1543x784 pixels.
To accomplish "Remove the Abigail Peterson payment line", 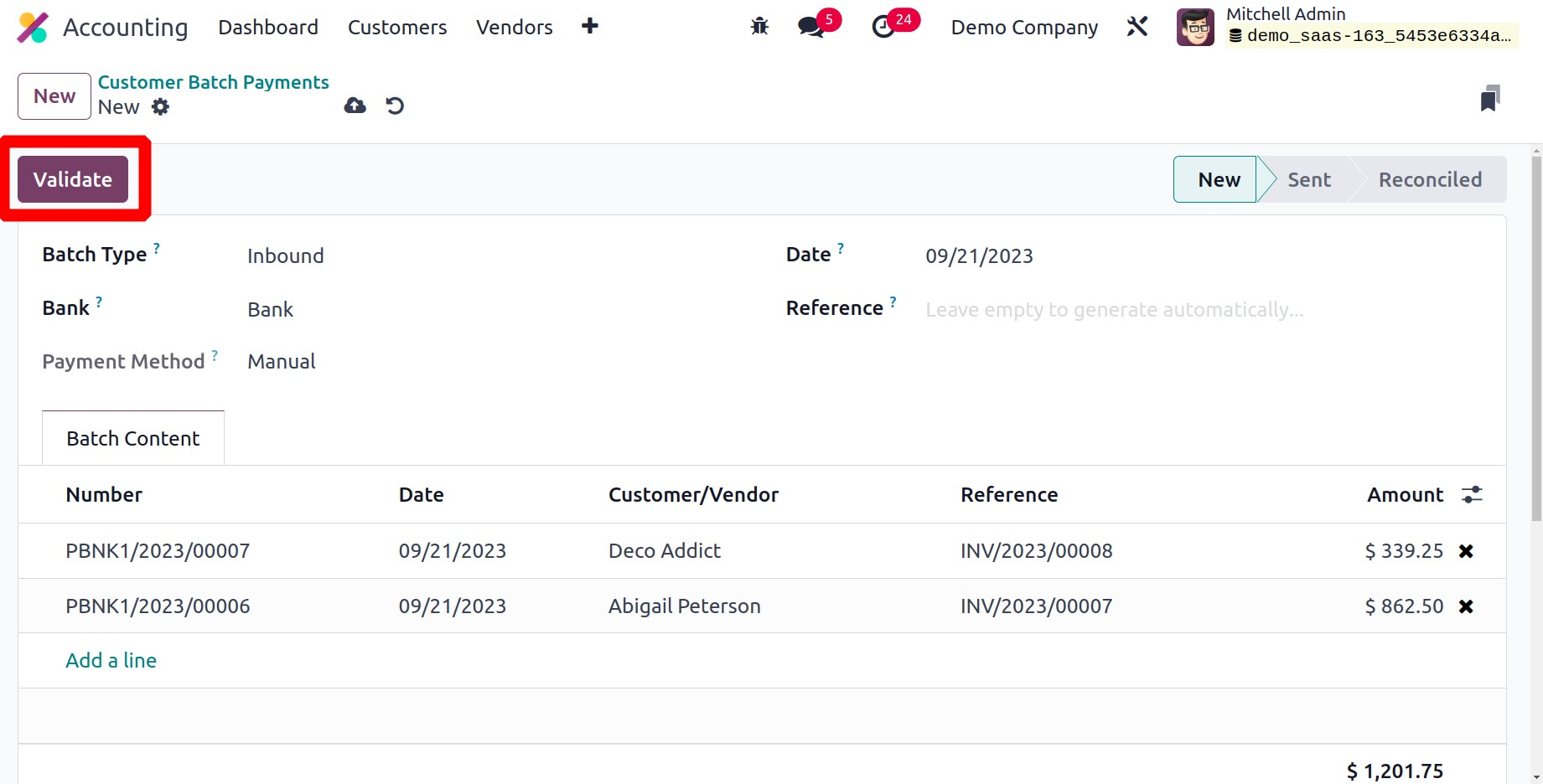I will pos(1466,606).
